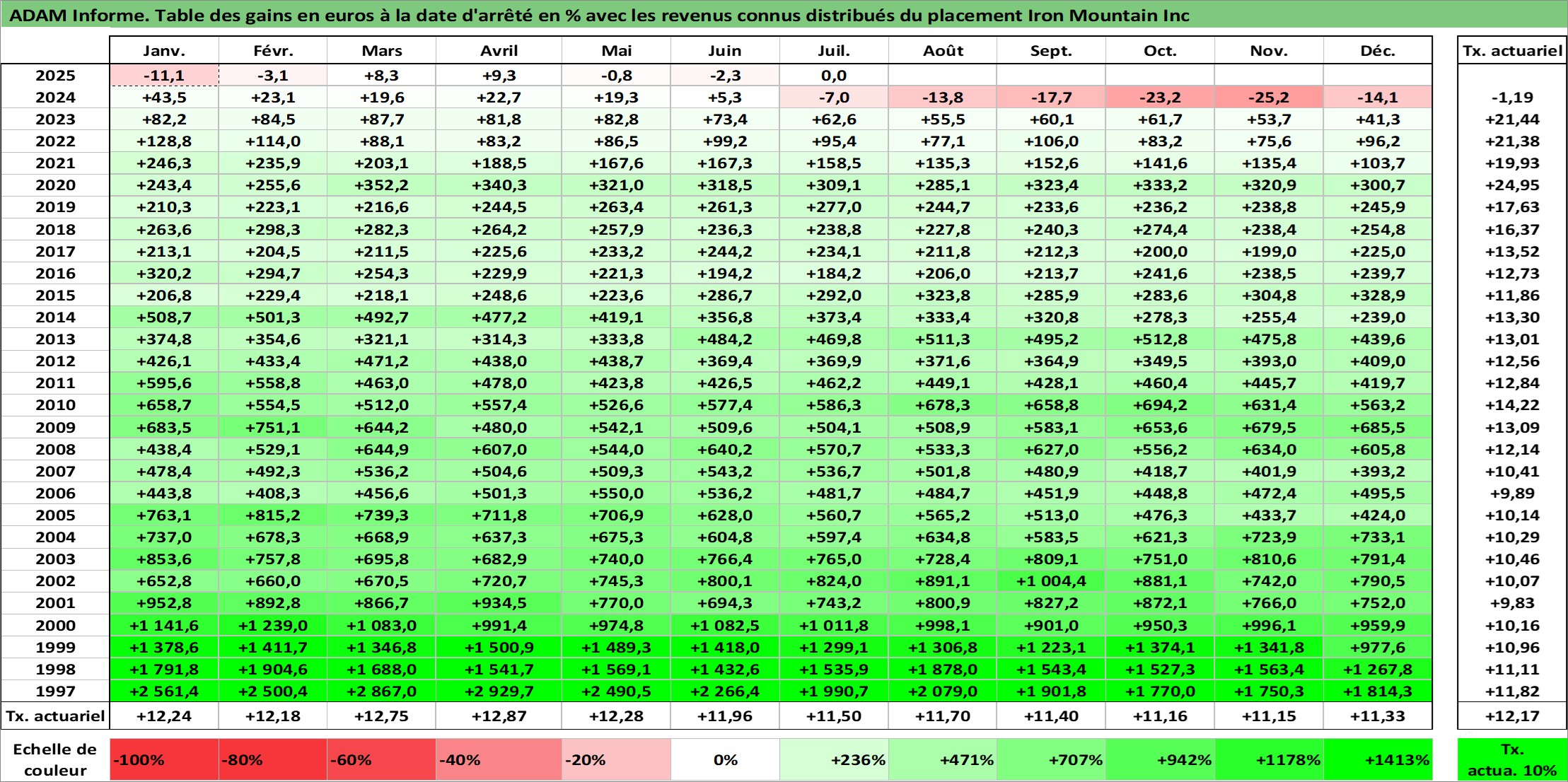
Task: Click the +9,83 actuarial rate for 2001
Action: 1512,602
